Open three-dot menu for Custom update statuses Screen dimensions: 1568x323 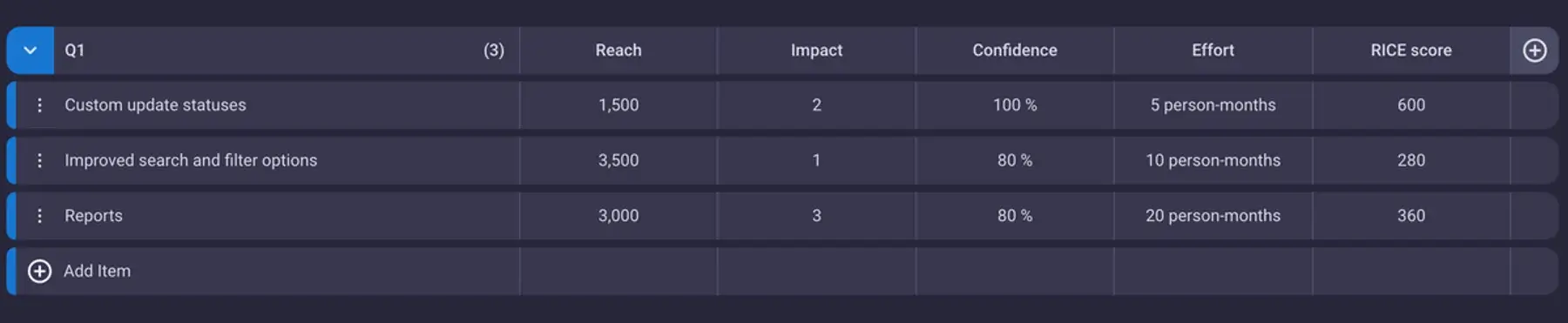[39, 105]
